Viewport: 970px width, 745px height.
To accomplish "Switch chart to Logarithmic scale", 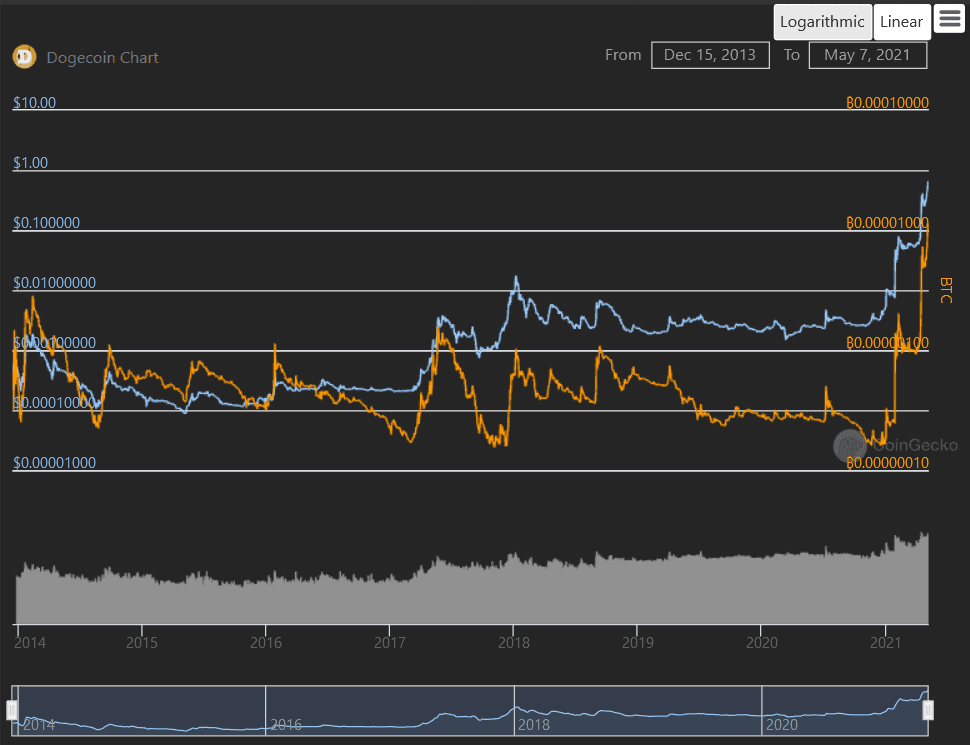I will [x=823, y=22].
